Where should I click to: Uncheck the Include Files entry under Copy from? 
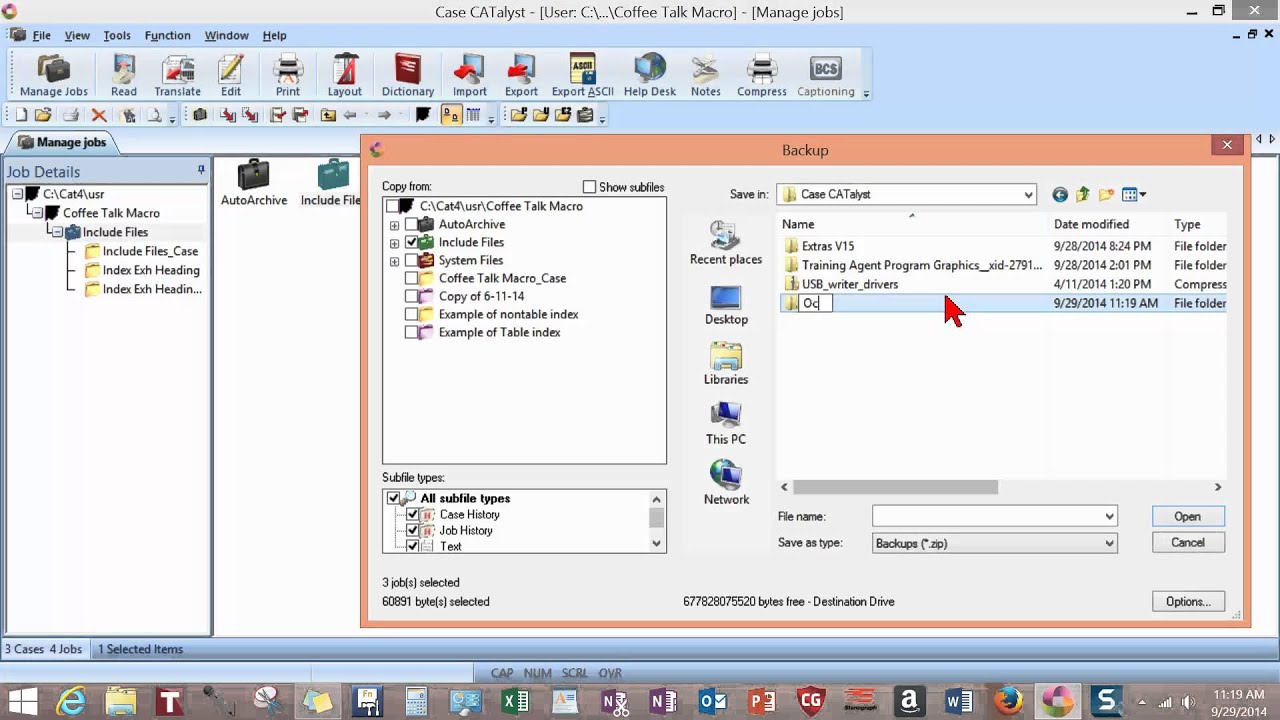[412, 242]
